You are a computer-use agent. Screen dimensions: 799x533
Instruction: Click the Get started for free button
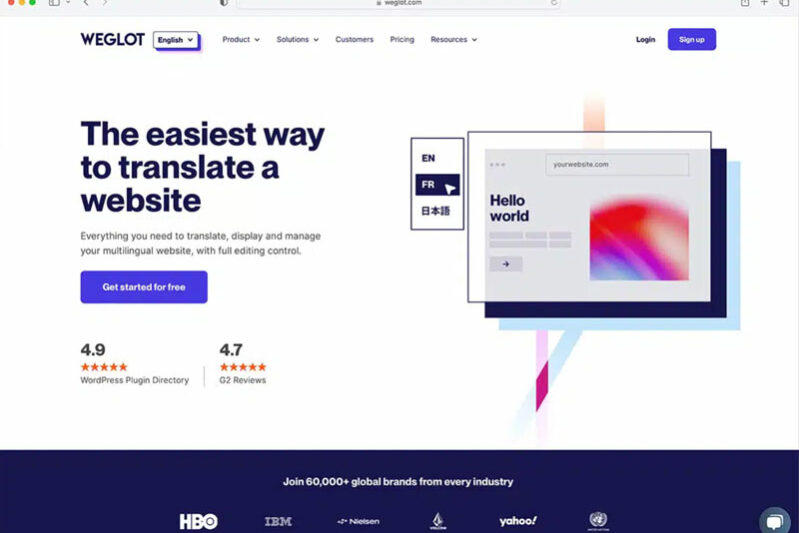click(x=144, y=287)
